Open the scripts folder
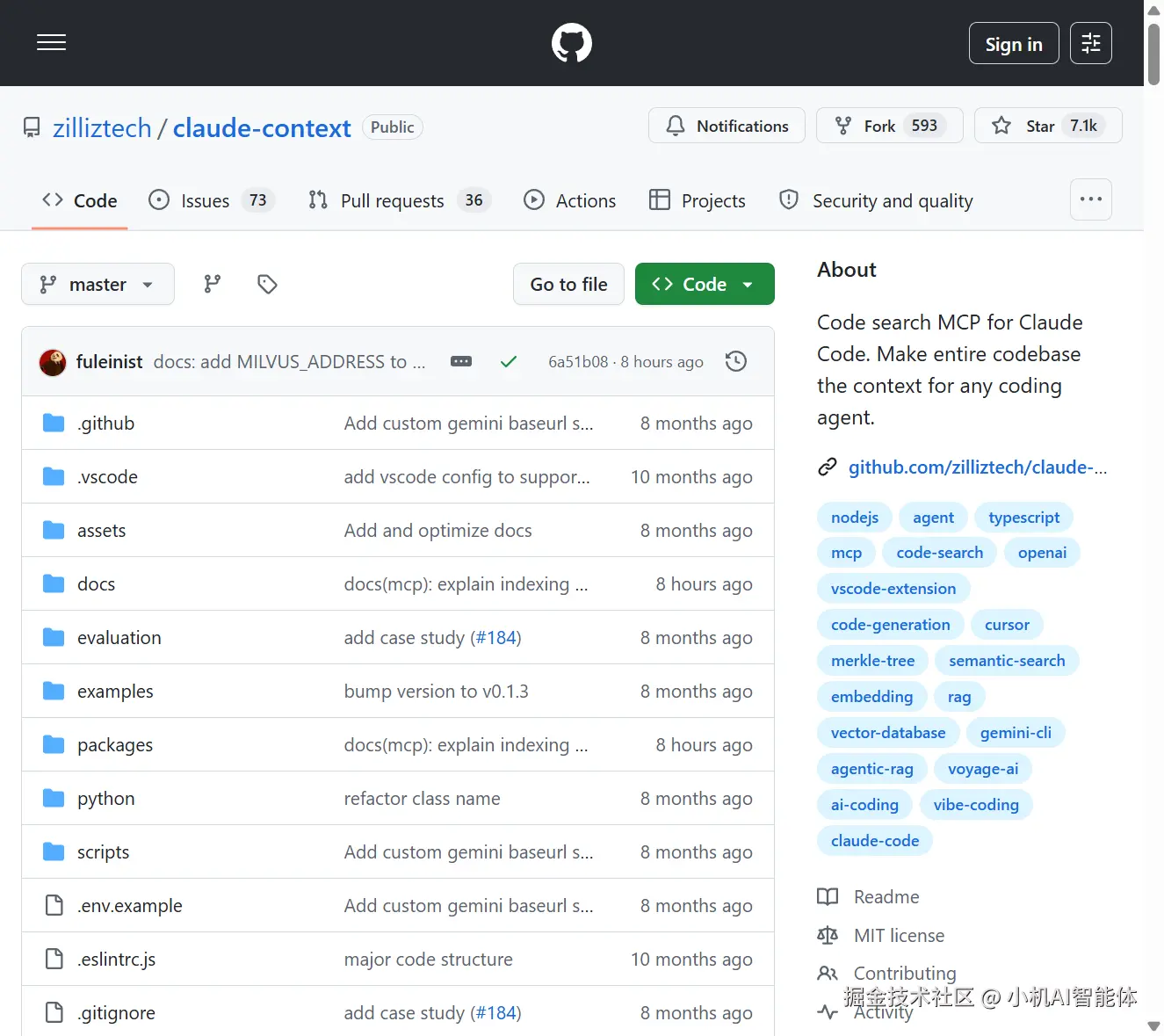Viewport: 1164px width, 1036px height. tap(104, 851)
